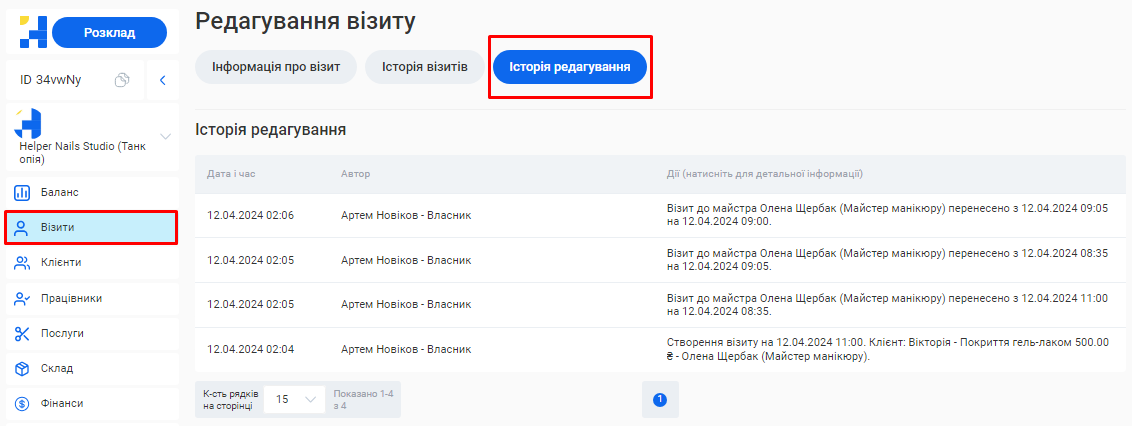This screenshot has height=426, width=1132.
Task: Copy the ID 34vwNy with copy icon
Action: (122, 80)
